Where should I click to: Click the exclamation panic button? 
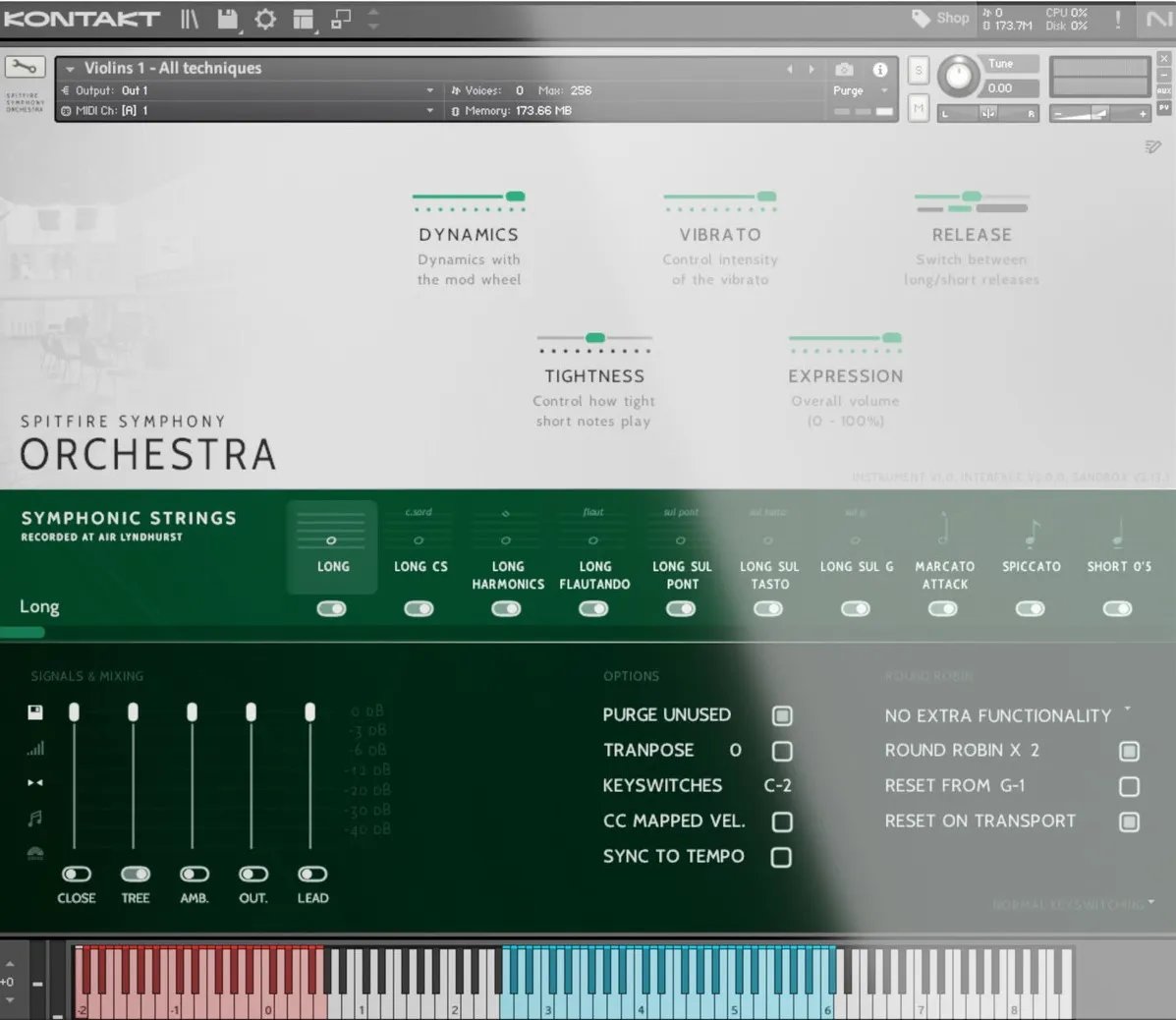pos(1117,20)
